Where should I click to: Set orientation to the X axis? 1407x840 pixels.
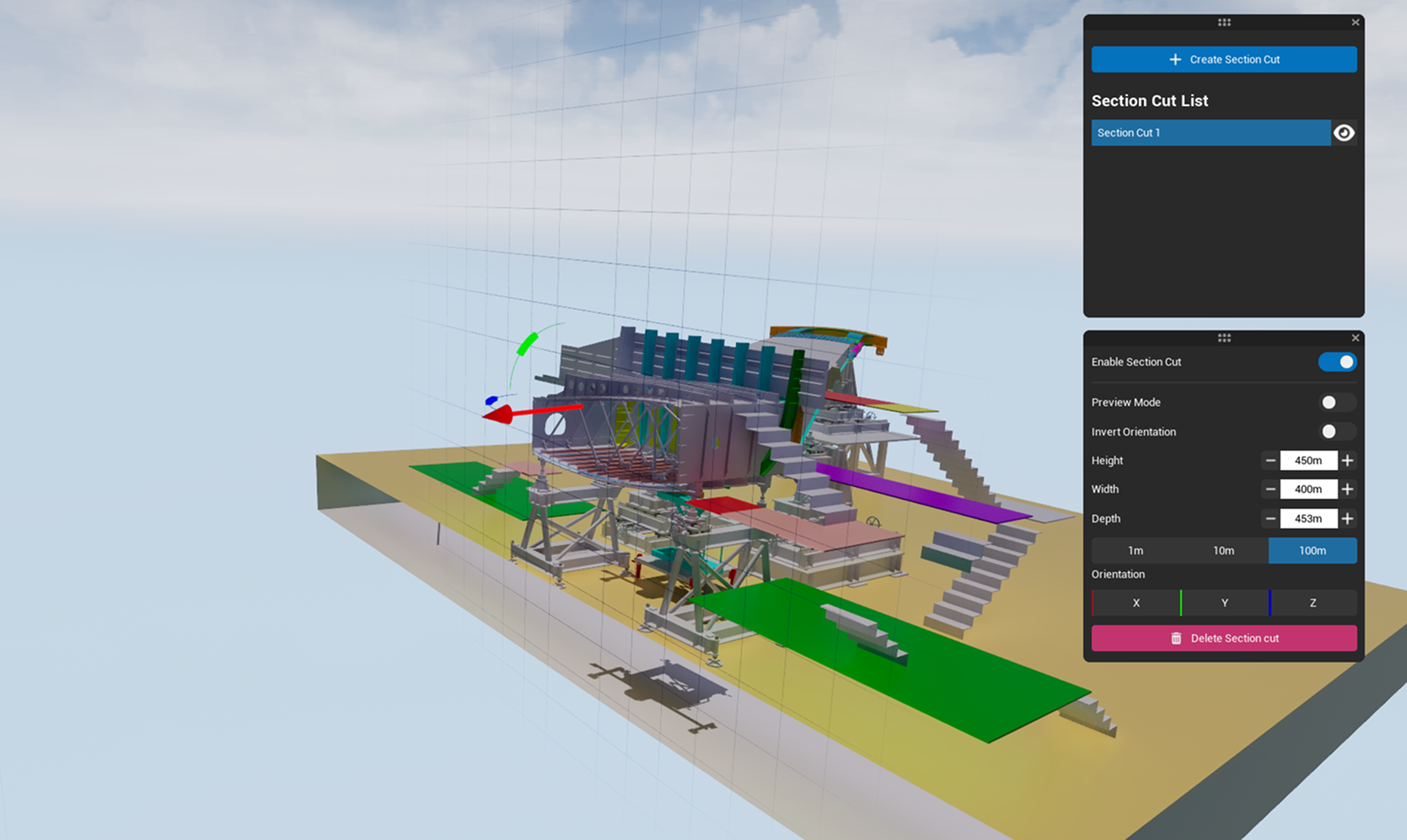click(1136, 603)
